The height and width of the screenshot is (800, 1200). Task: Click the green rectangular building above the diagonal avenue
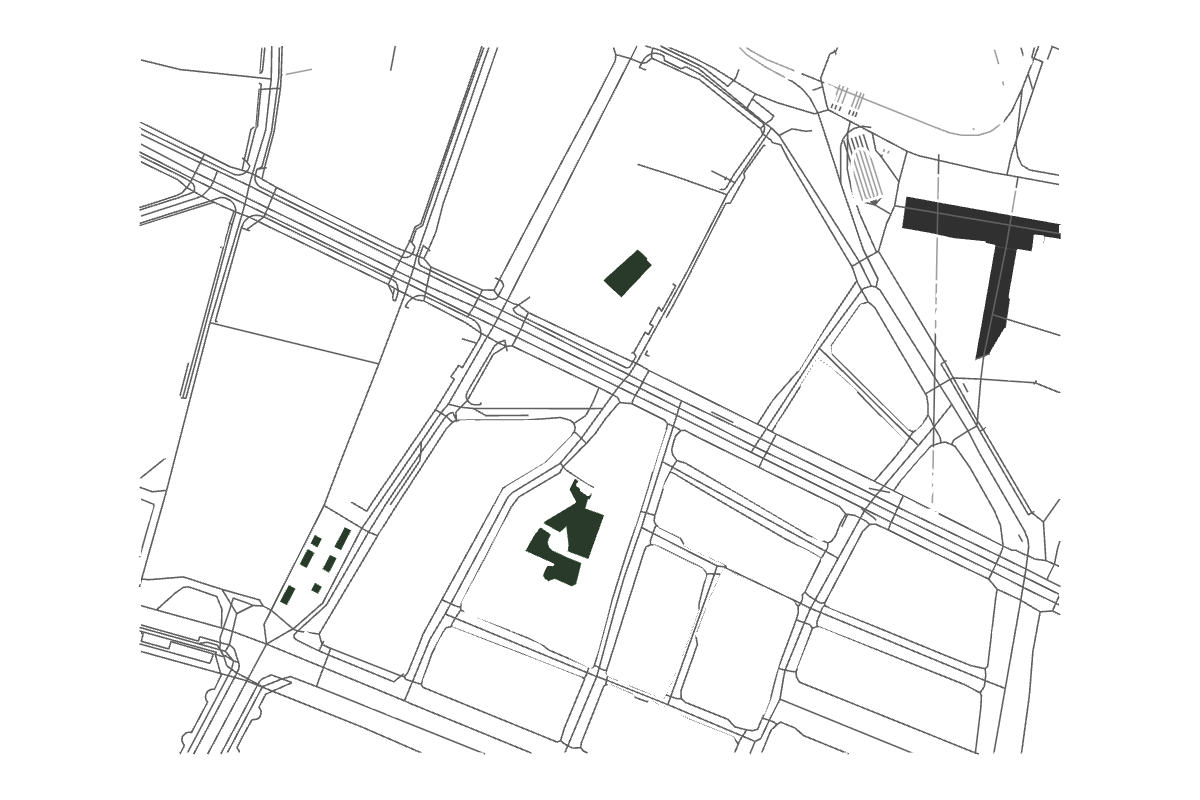(628, 273)
